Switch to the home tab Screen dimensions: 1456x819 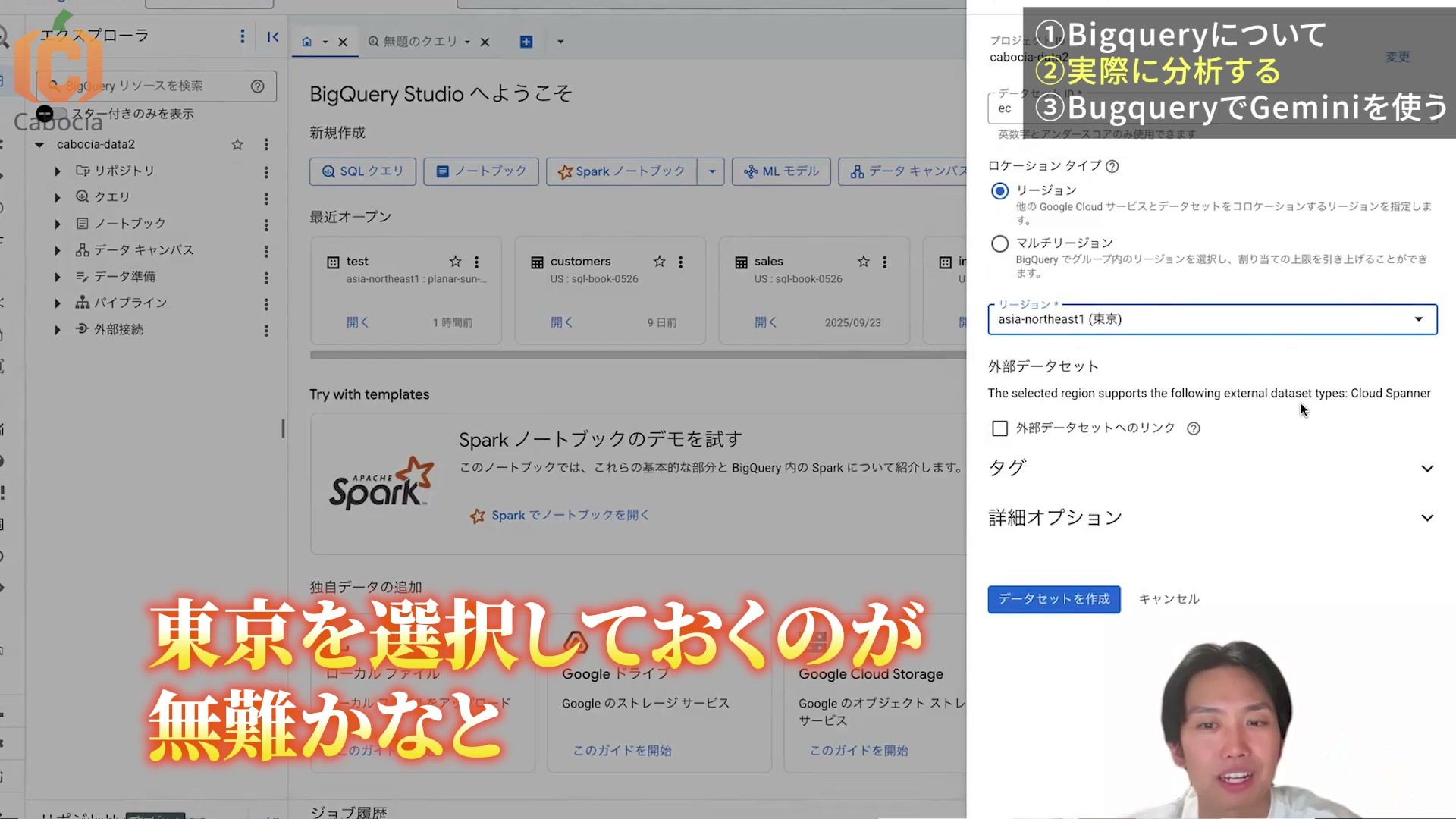pyautogui.click(x=307, y=42)
